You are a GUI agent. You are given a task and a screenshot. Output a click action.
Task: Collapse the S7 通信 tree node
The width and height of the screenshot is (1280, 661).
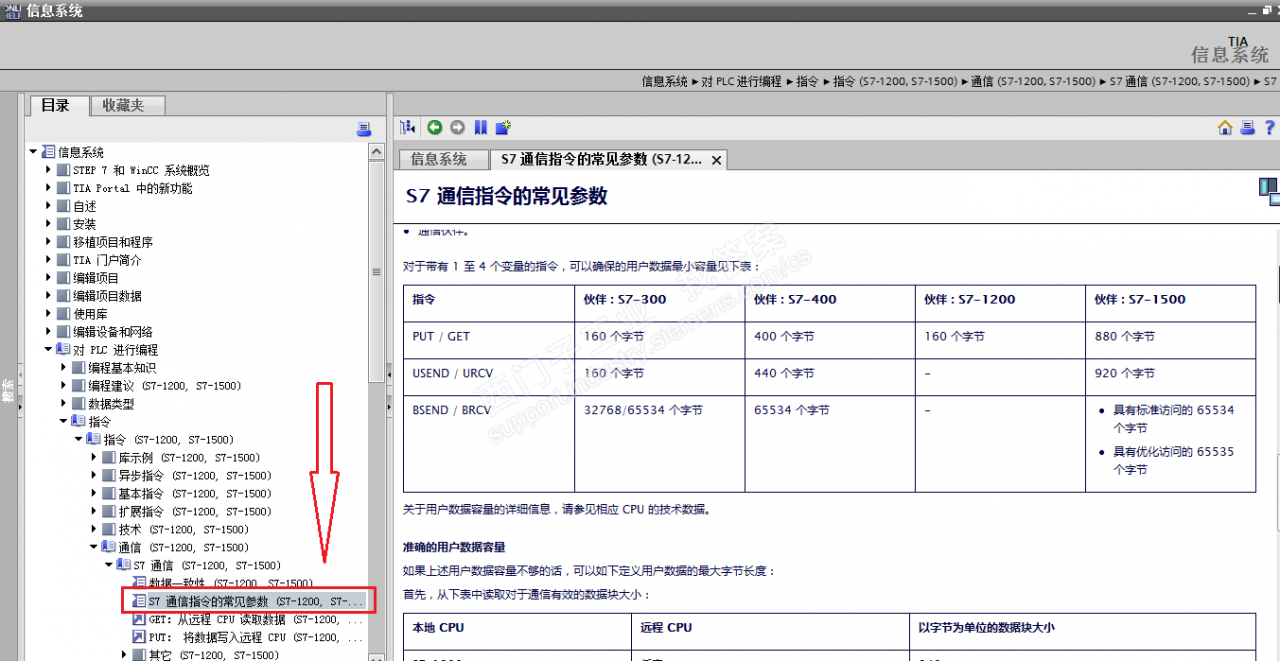tap(109, 566)
